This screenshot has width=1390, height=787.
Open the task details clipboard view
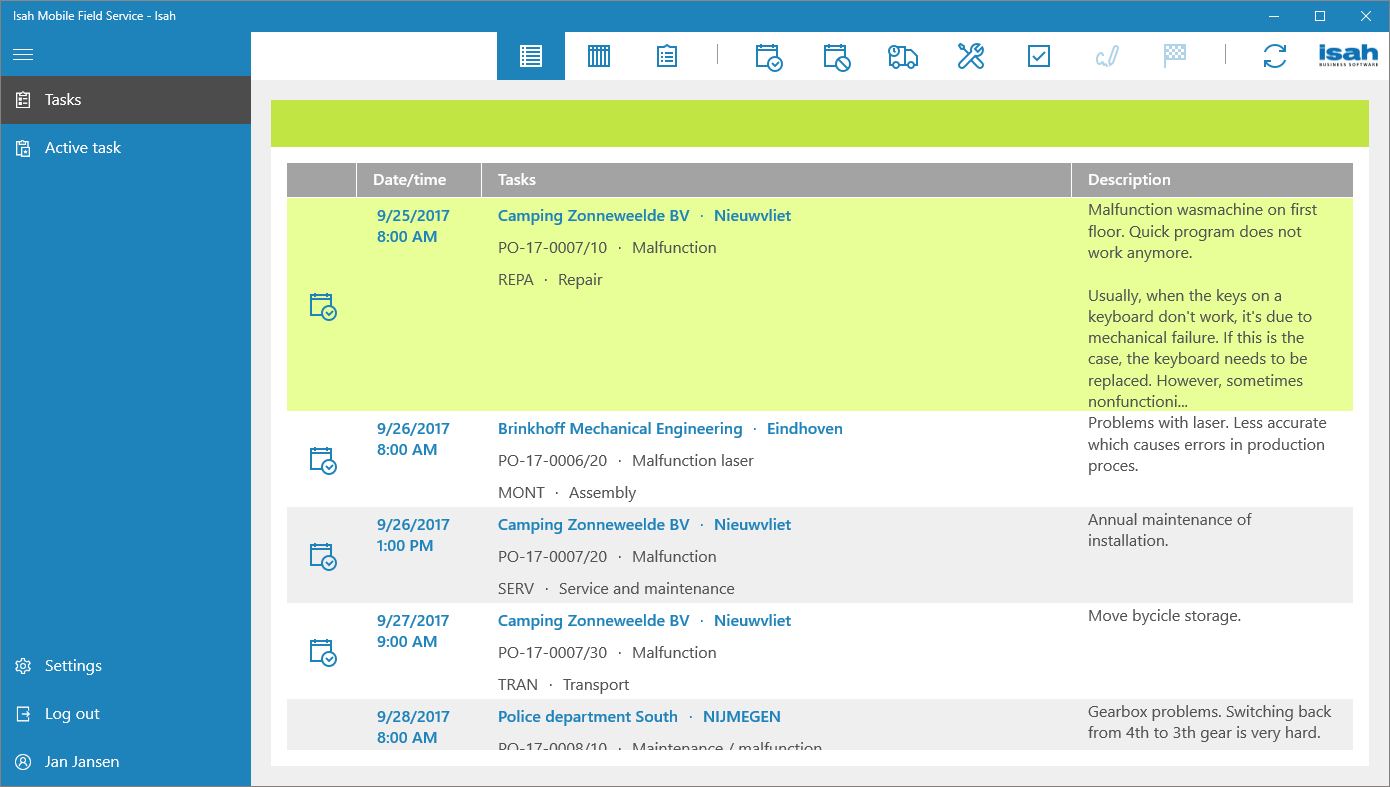(x=667, y=56)
